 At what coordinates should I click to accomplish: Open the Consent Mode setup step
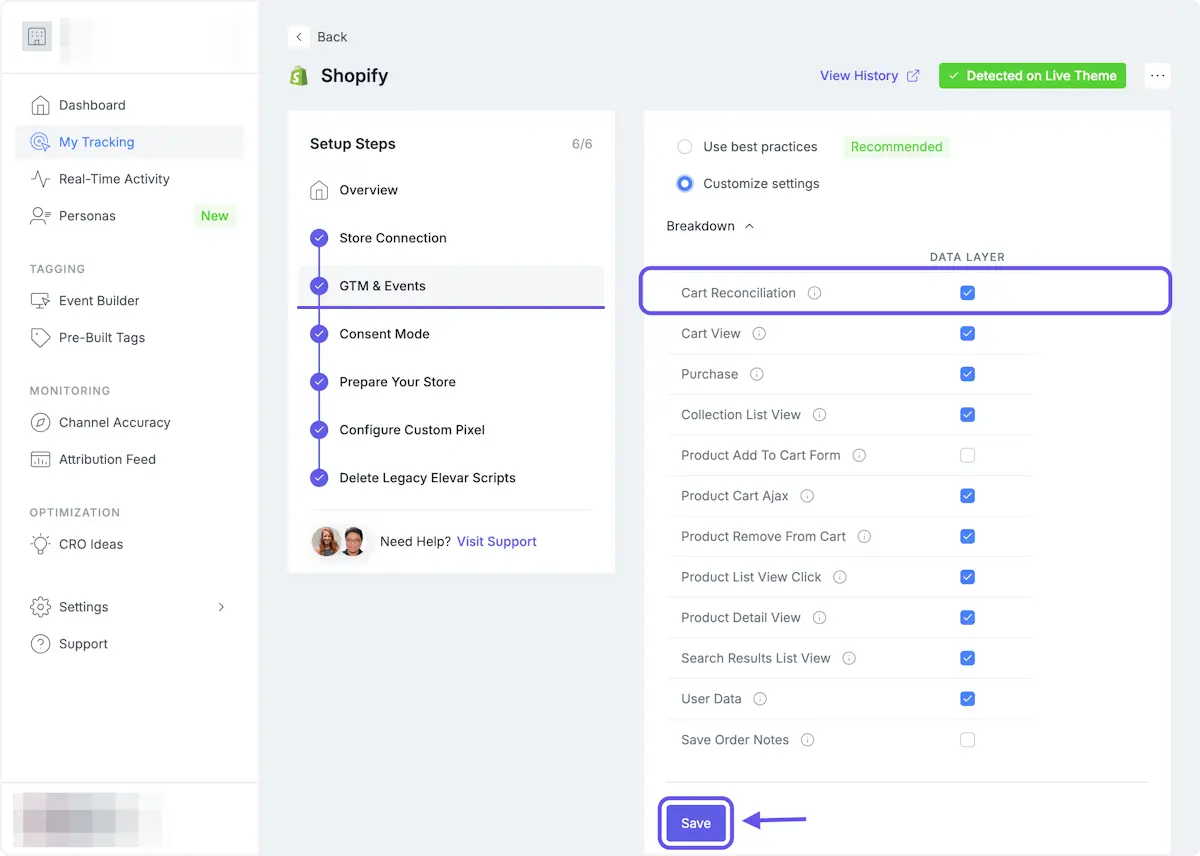(451, 334)
